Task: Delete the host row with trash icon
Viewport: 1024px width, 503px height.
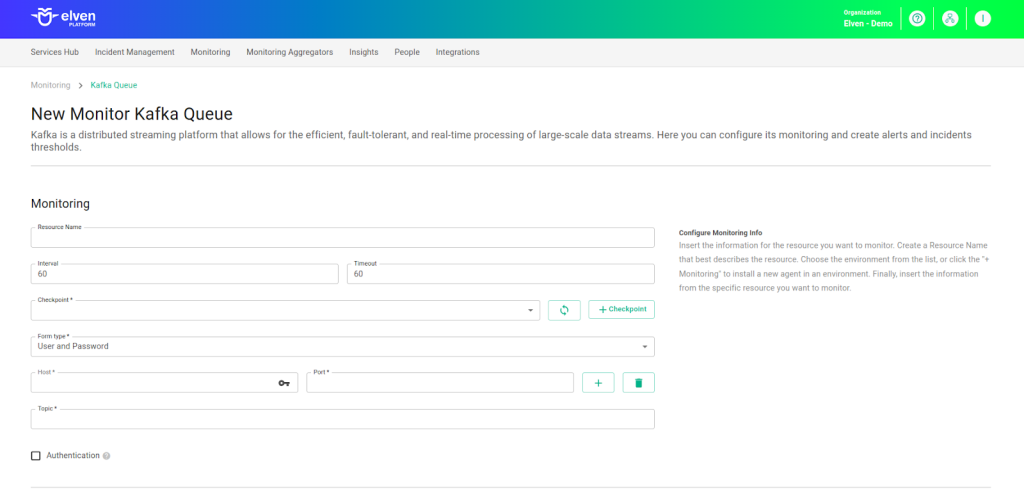Action: pos(638,383)
